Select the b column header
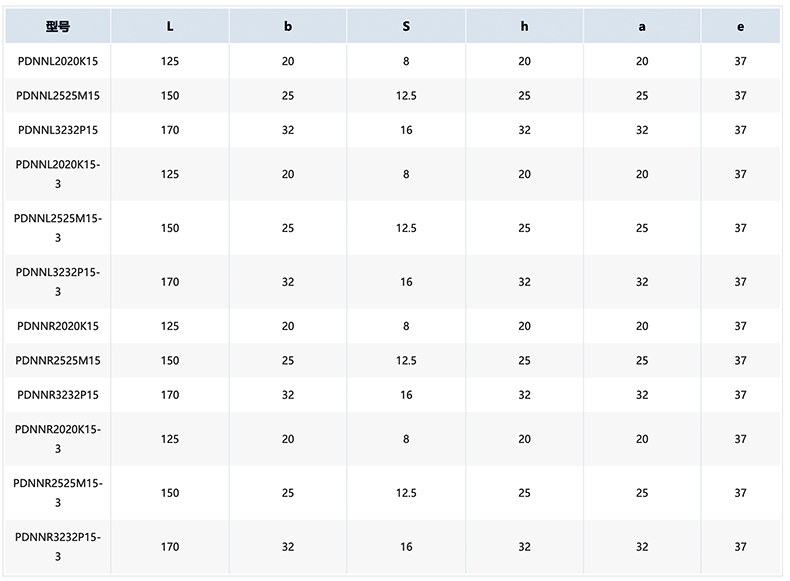 click(x=288, y=27)
